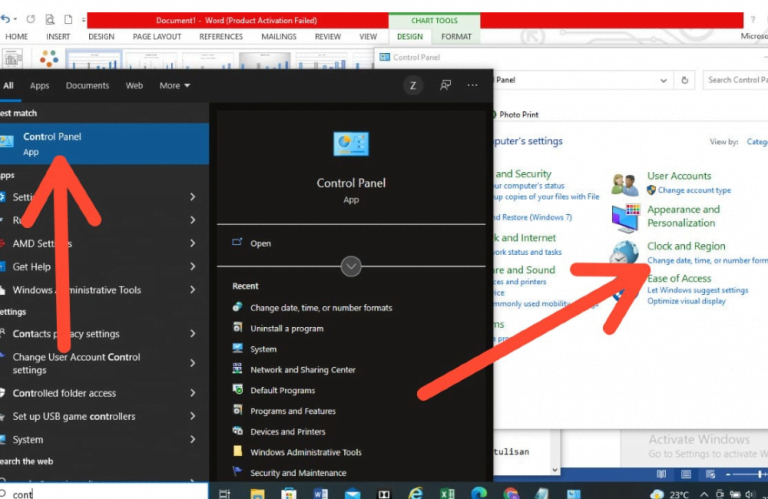Click the Appearance and Personalization monitor icon
The width and height of the screenshot is (768, 499).
coord(625,219)
